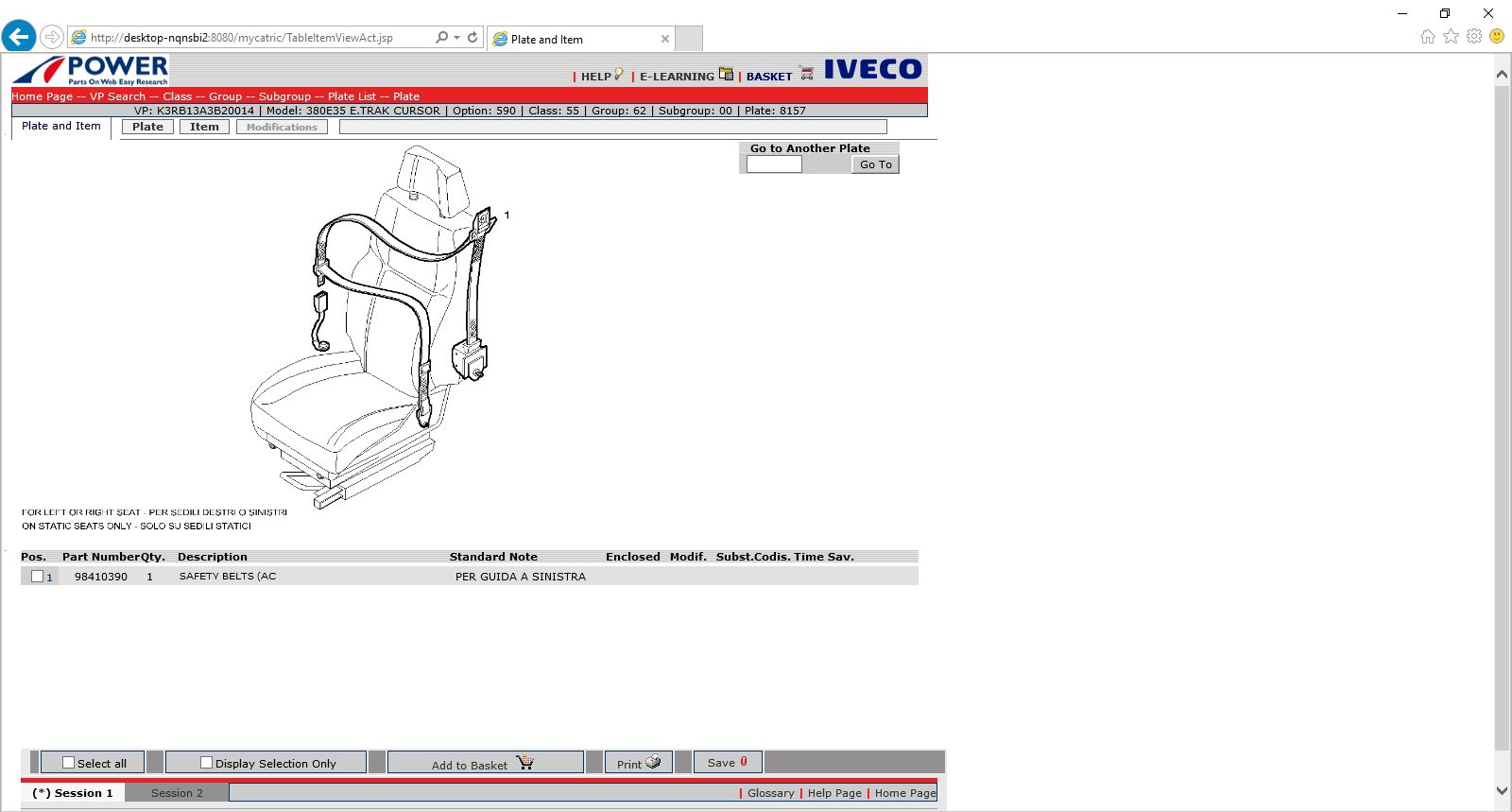The image size is (1512, 812).
Task: Open a new blank browser tab
Action: tap(690, 39)
